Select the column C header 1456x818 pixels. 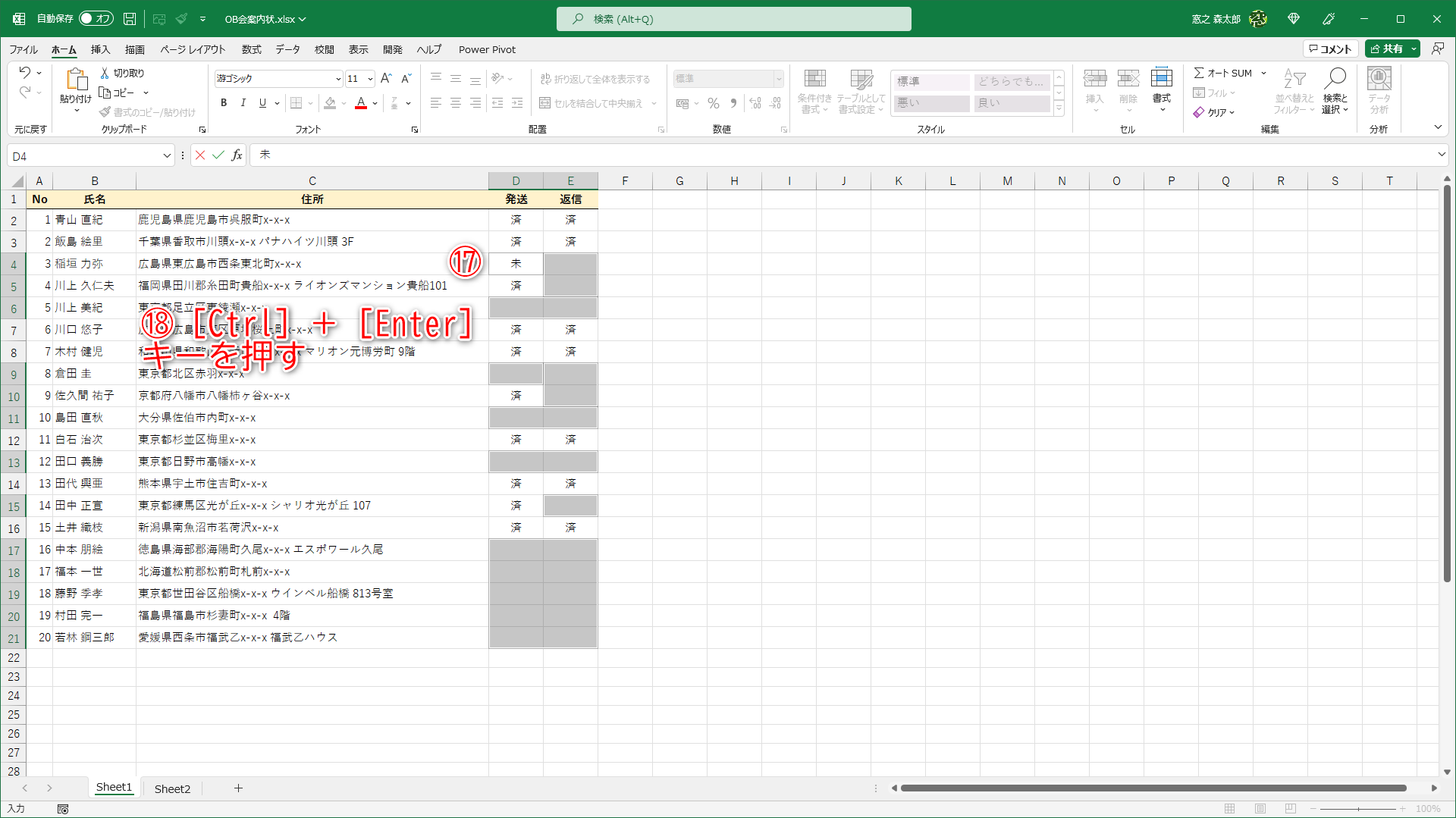[312, 180]
